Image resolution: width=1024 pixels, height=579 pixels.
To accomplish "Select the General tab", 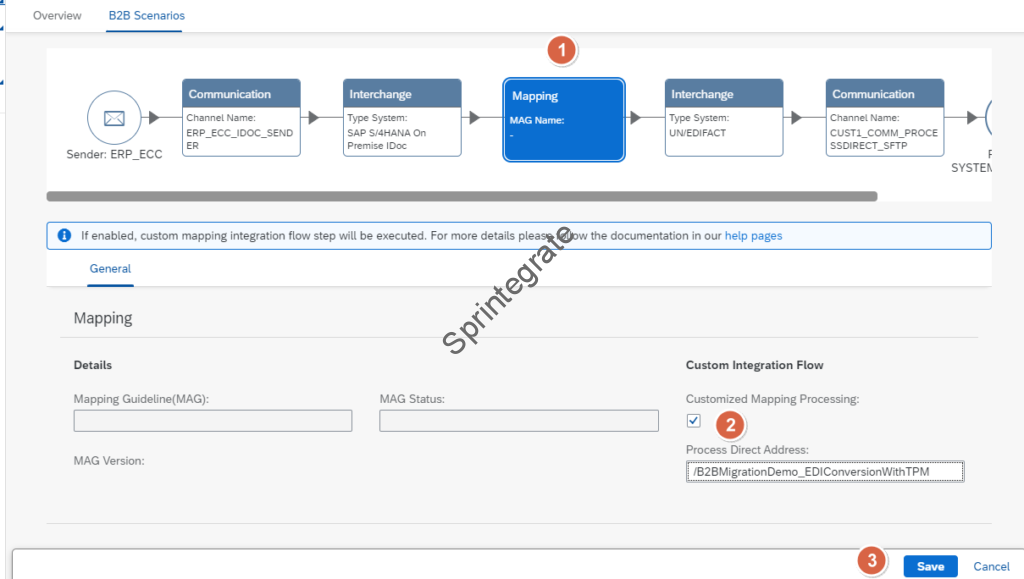I will click(x=110, y=269).
